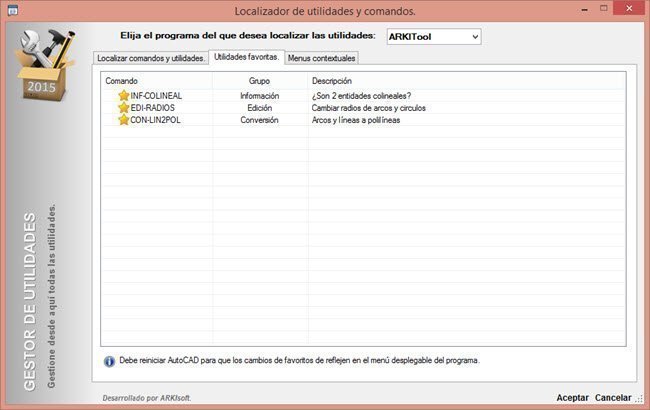Click the star icon beside EDI-RADIOS
This screenshot has width=650, height=410.
124,108
